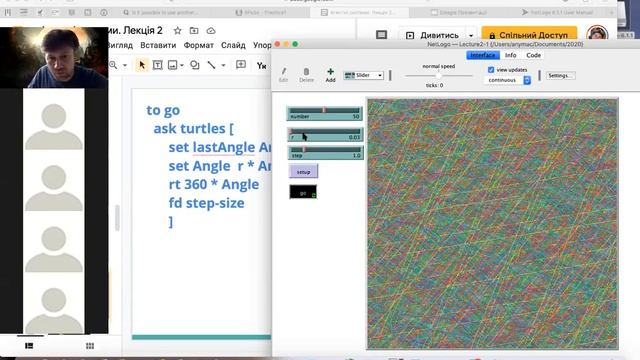Switch to filmstrip view at bottom left
Viewport: 640px width, 360px height.
[29, 346]
